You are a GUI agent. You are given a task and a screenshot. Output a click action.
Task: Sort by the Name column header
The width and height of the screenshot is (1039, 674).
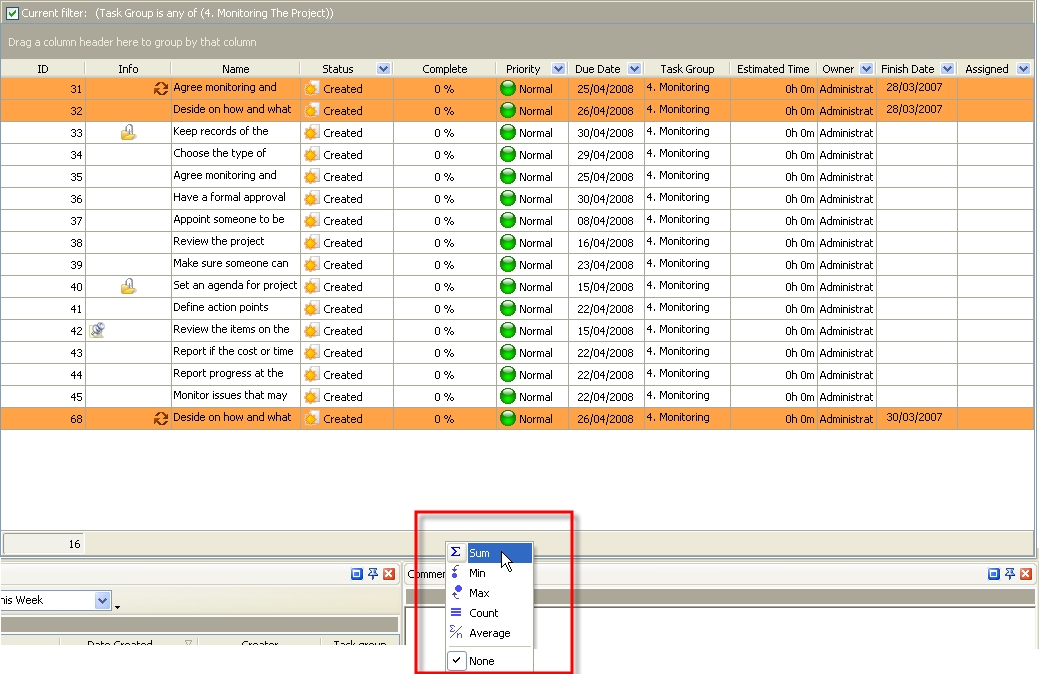tap(235, 69)
